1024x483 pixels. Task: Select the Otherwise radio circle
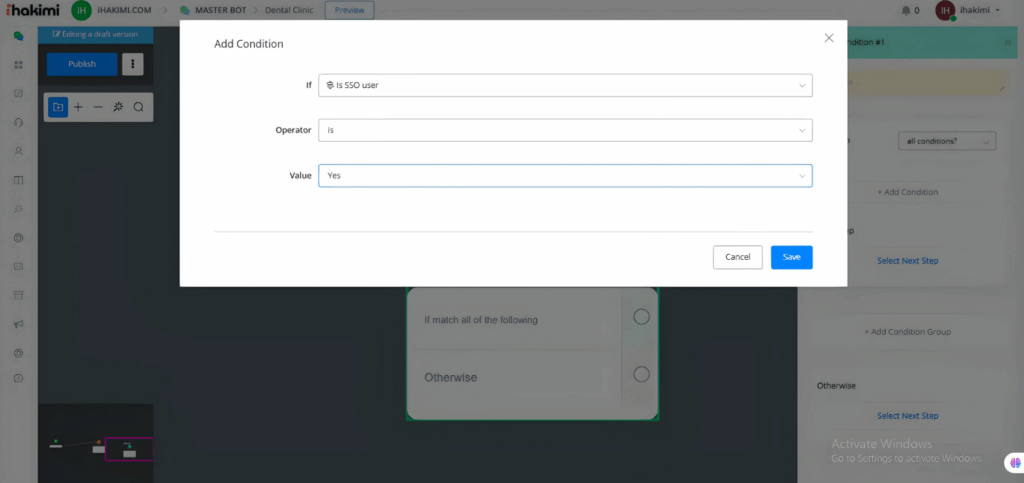(641, 374)
